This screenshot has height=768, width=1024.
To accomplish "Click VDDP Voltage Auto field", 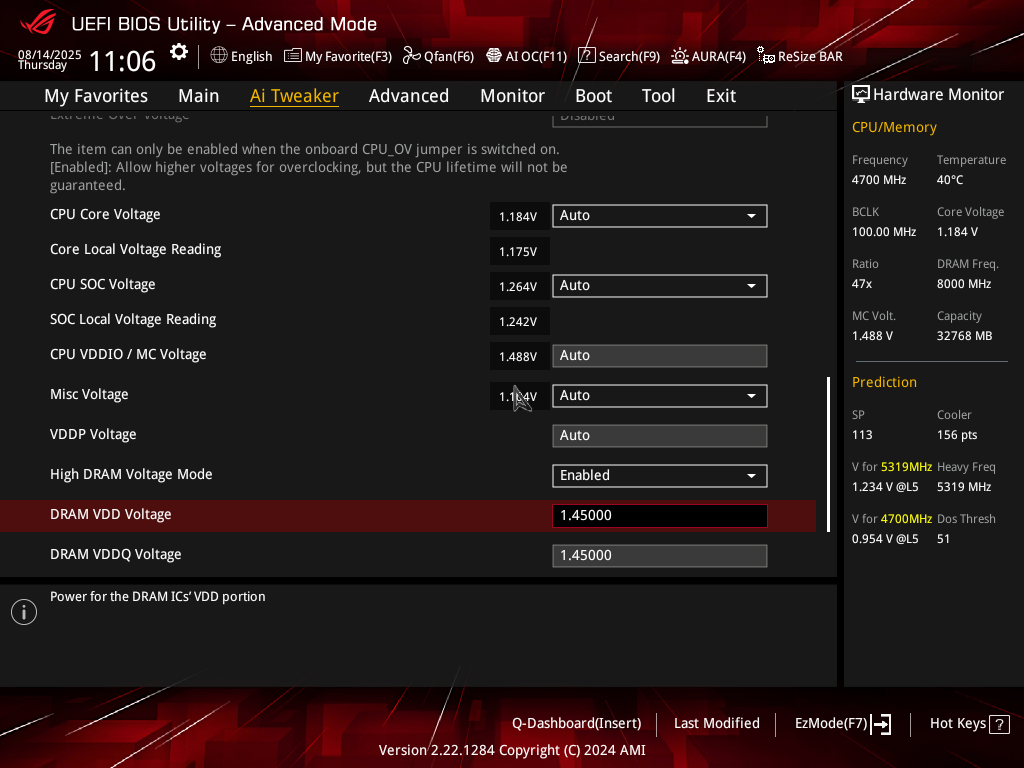I will click(x=660, y=436).
